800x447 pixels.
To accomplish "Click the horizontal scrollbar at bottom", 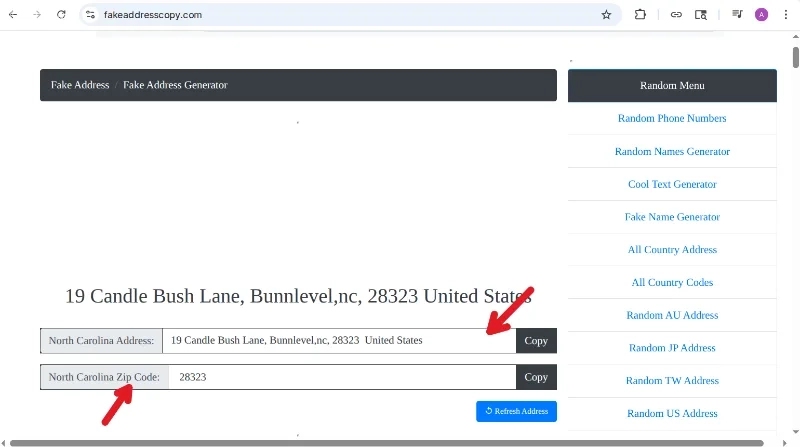I will (x=386, y=443).
